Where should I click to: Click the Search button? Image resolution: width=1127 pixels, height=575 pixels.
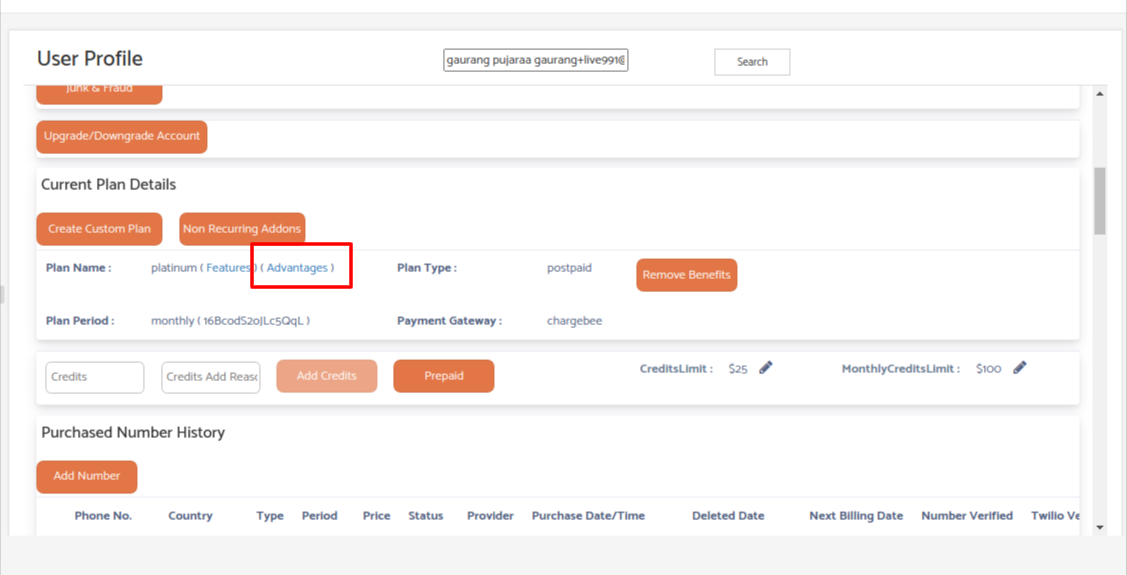(752, 62)
